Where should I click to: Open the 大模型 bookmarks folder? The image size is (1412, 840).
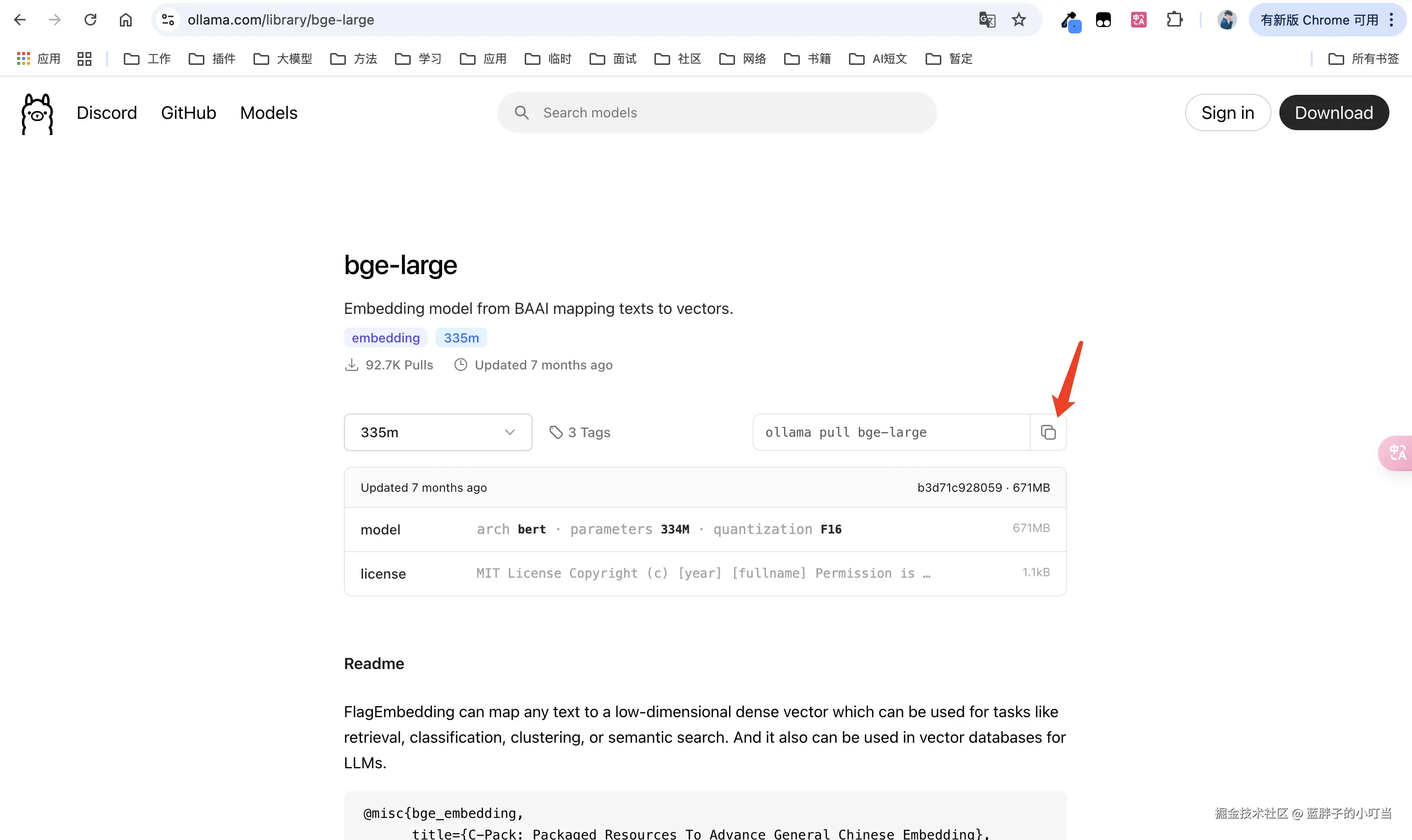(x=283, y=59)
